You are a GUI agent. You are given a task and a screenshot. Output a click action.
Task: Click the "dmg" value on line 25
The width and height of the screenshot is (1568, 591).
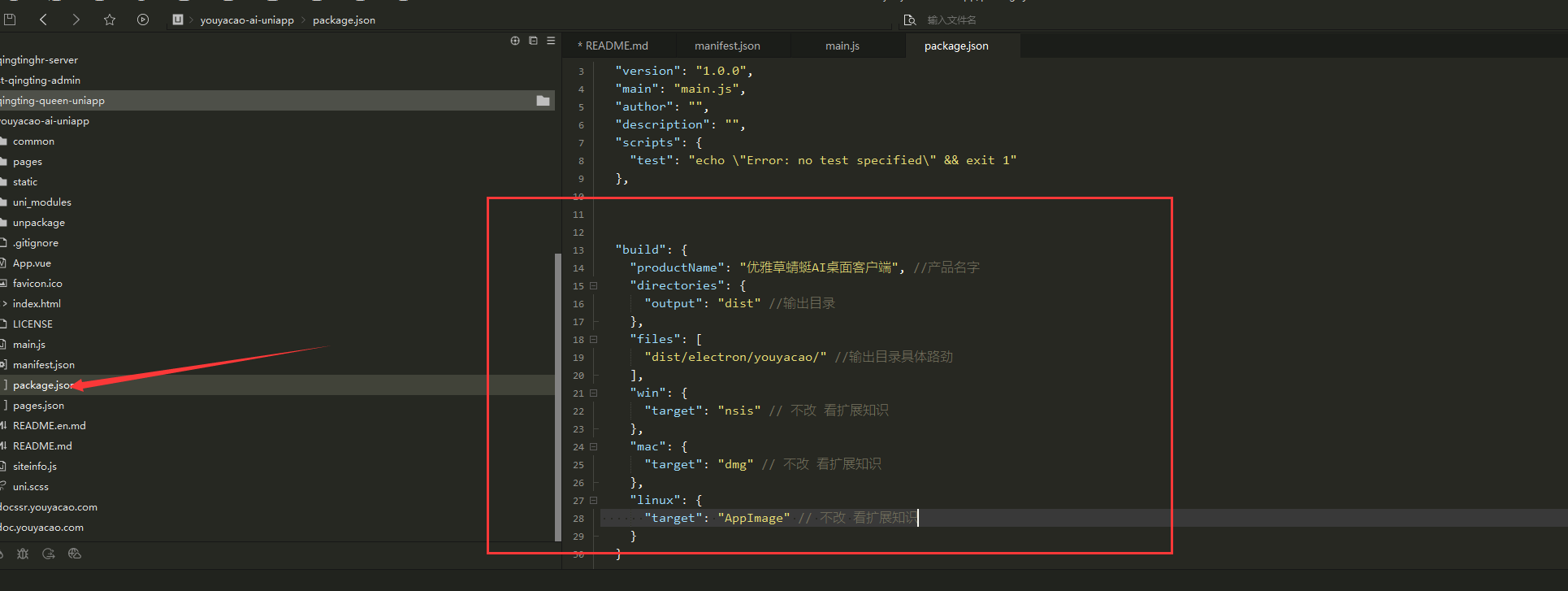[x=736, y=464]
